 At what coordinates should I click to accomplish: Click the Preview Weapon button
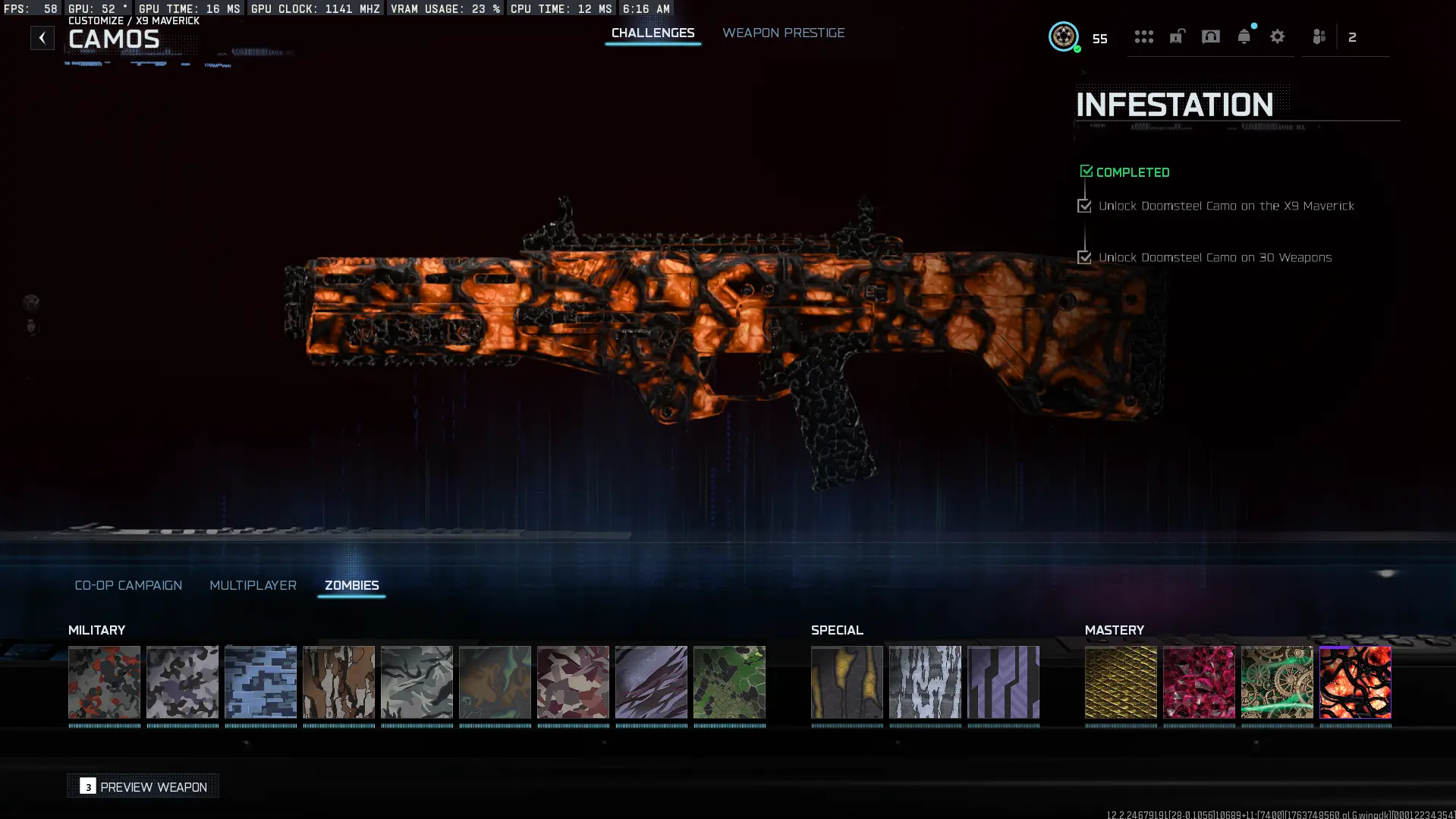point(143,786)
